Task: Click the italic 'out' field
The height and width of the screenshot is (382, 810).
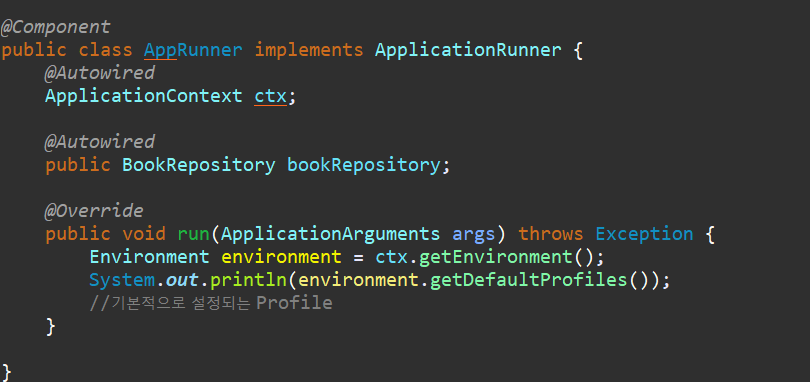Action: pos(182,280)
